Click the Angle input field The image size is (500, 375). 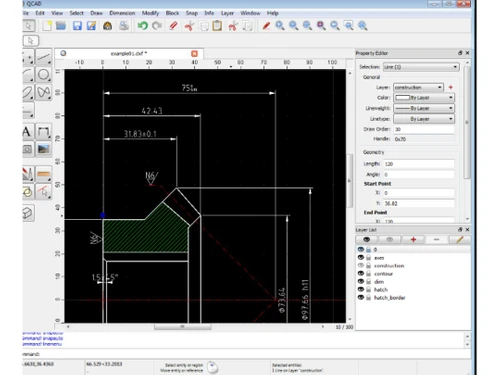pyautogui.click(x=419, y=174)
